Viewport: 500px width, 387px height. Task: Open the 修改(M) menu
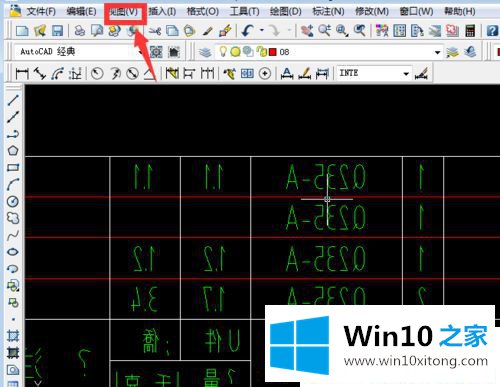click(372, 11)
